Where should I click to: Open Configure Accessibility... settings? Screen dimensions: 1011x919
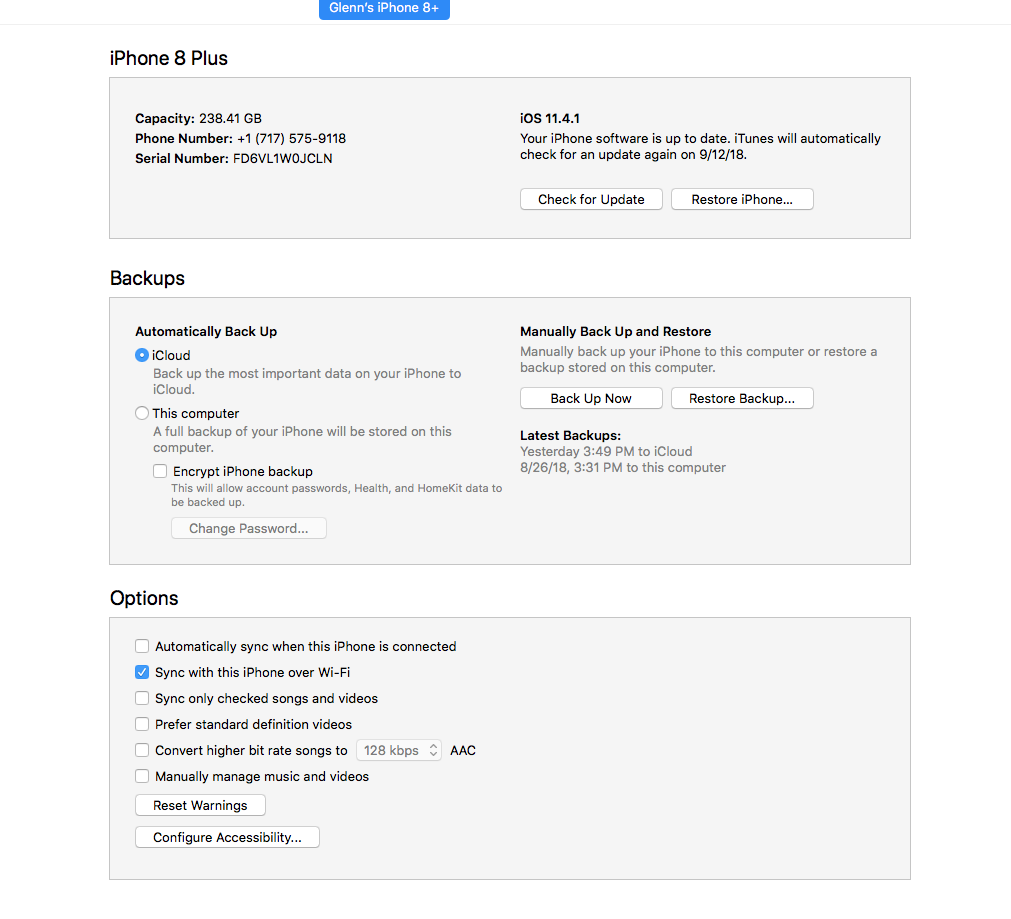pyautogui.click(x=228, y=837)
